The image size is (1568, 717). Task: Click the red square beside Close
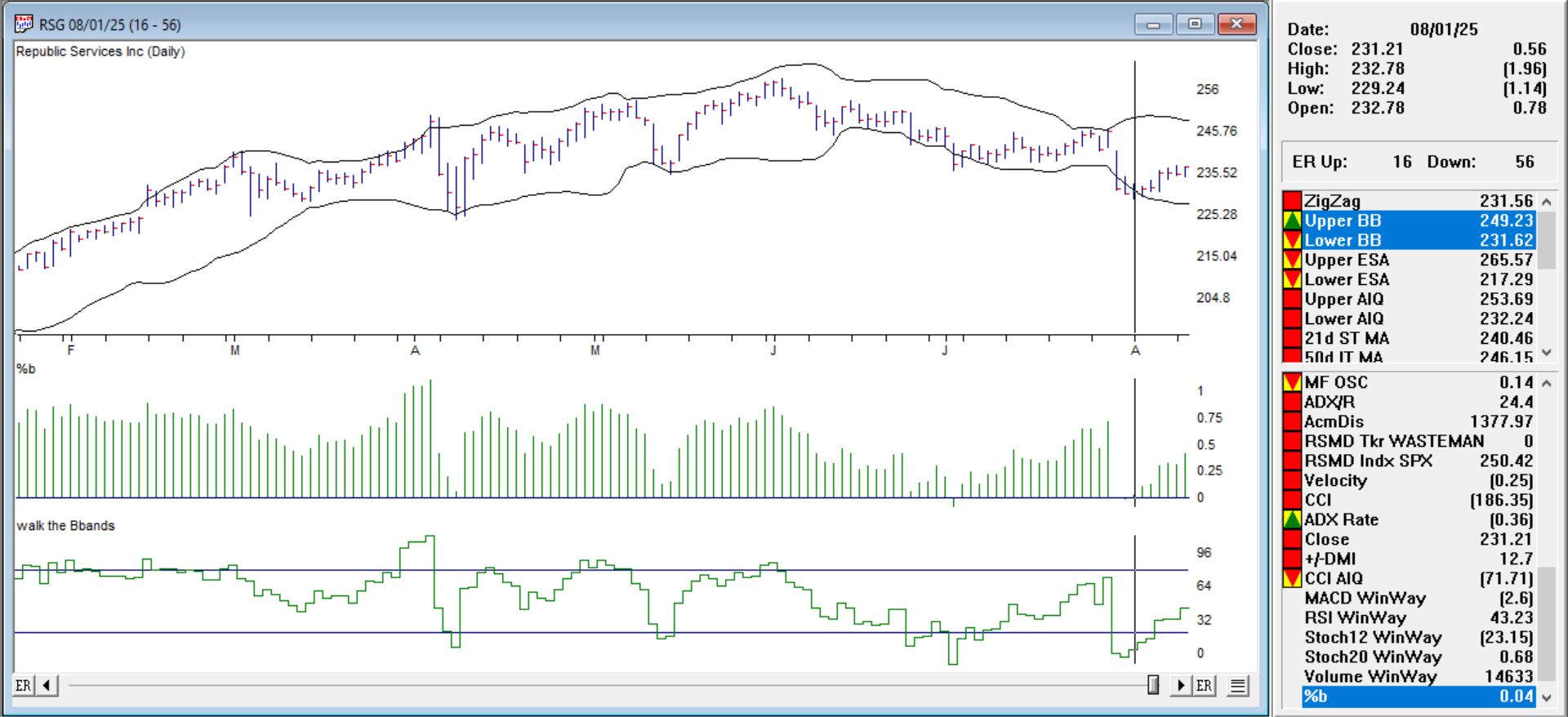(1292, 539)
